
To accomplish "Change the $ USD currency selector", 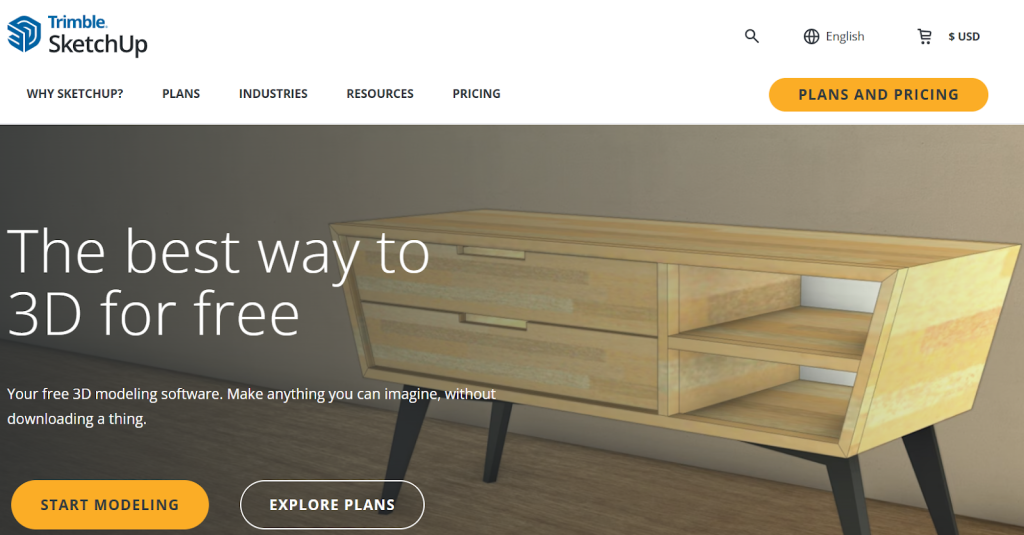I will pos(964,37).
